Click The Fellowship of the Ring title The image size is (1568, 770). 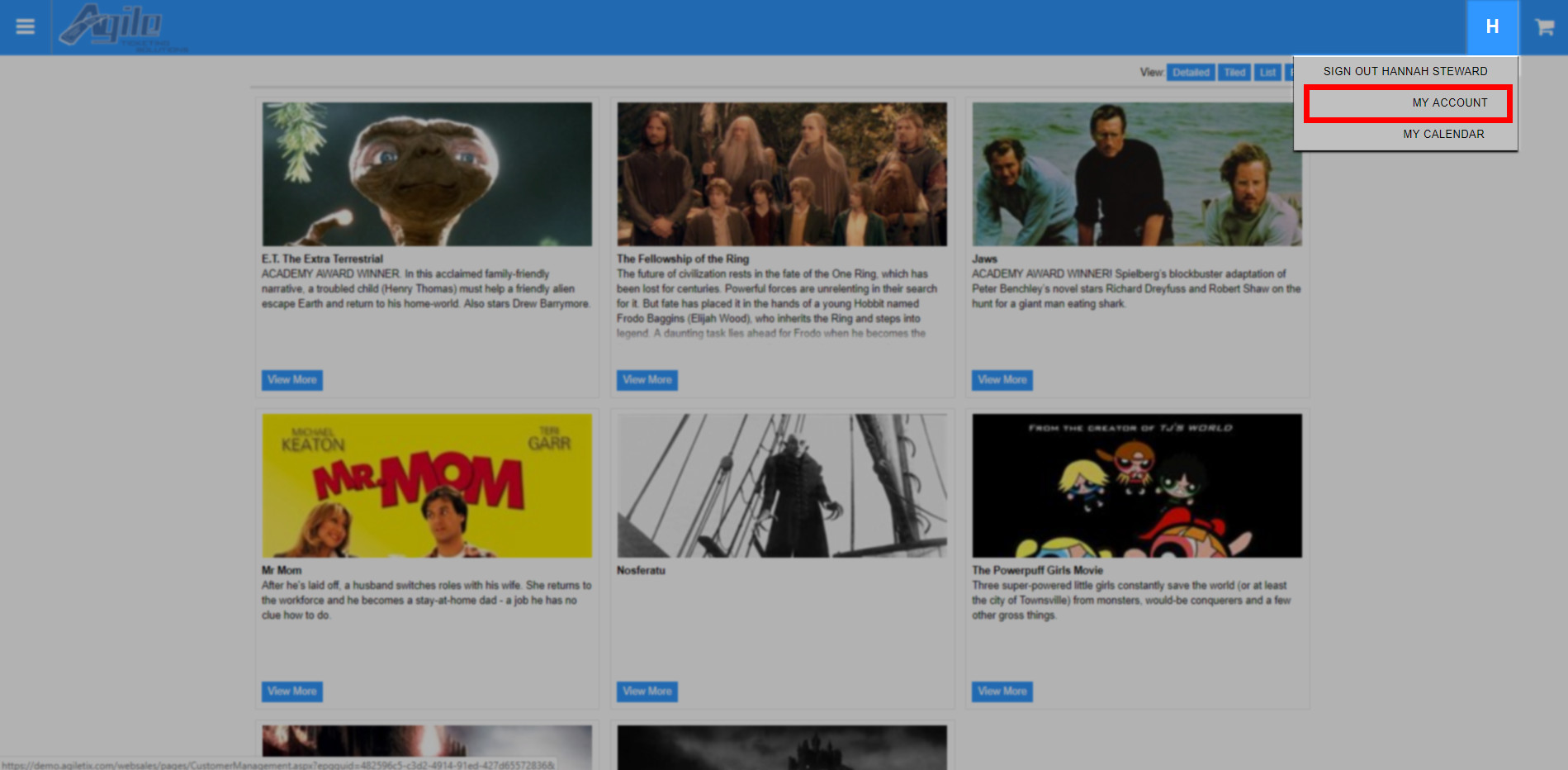683,259
